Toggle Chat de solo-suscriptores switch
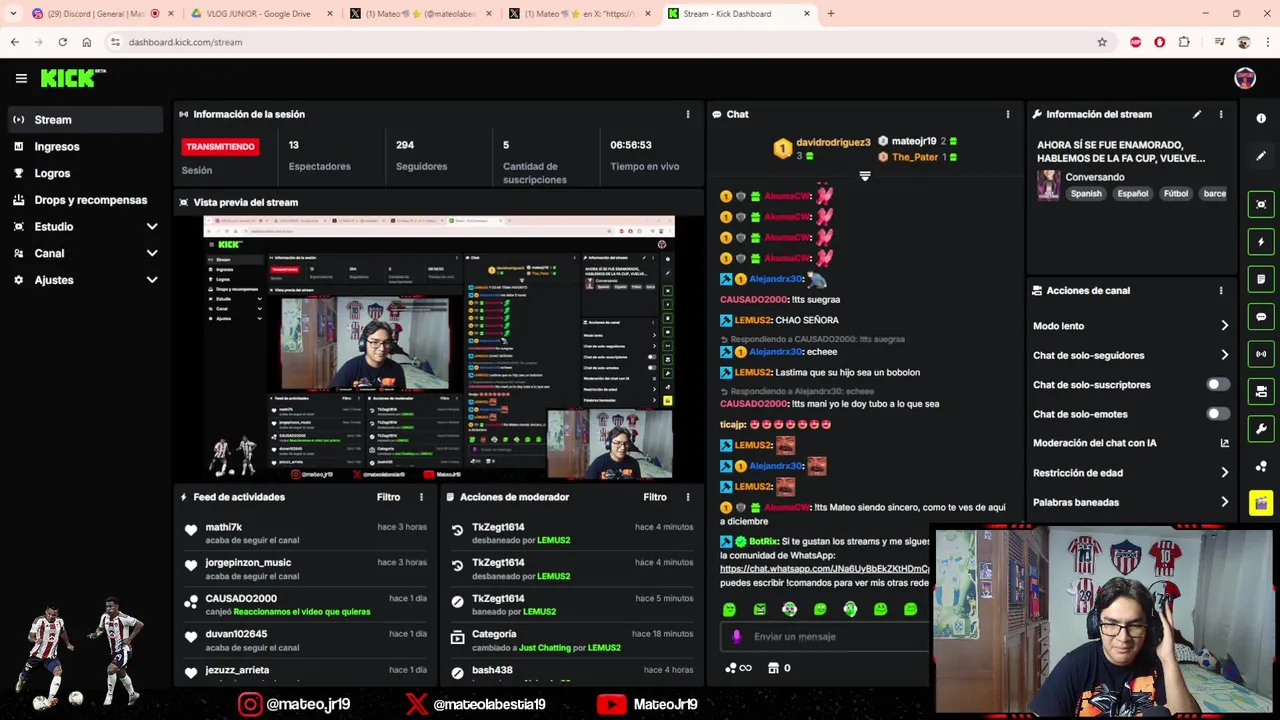Viewport: 1280px width, 720px height. pyautogui.click(x=1217, y=384)
